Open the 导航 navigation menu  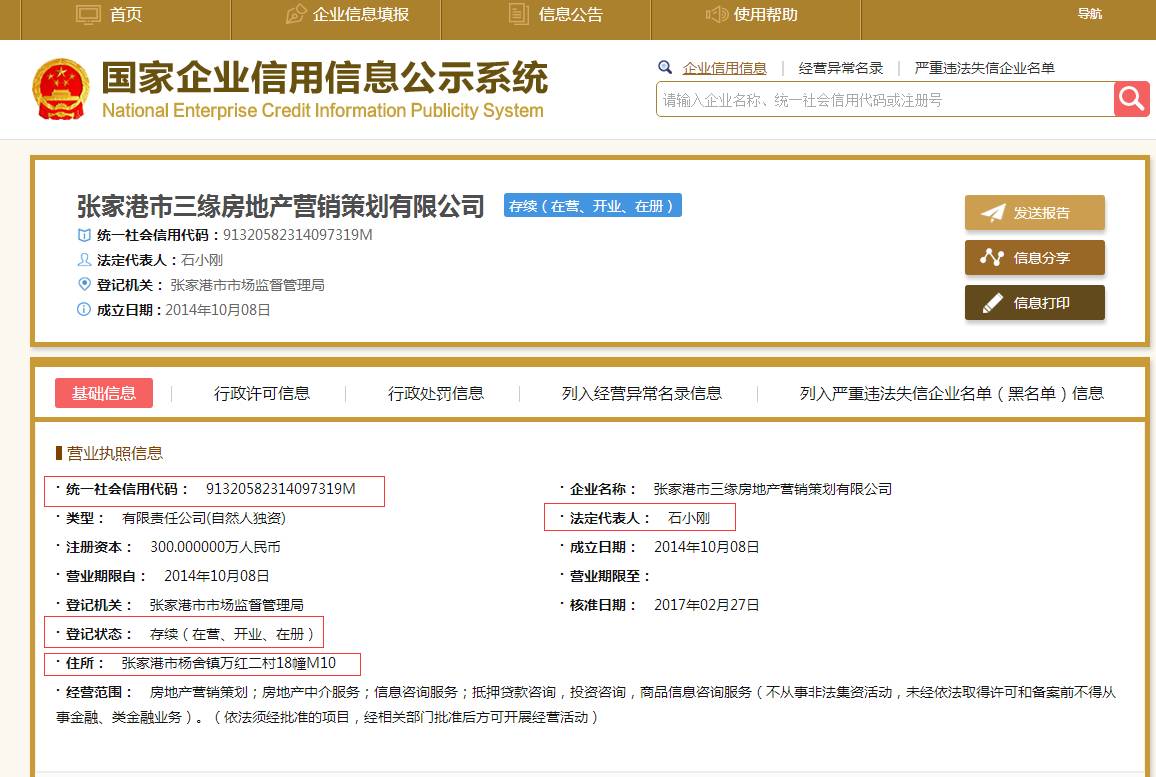click(1089, 14)
